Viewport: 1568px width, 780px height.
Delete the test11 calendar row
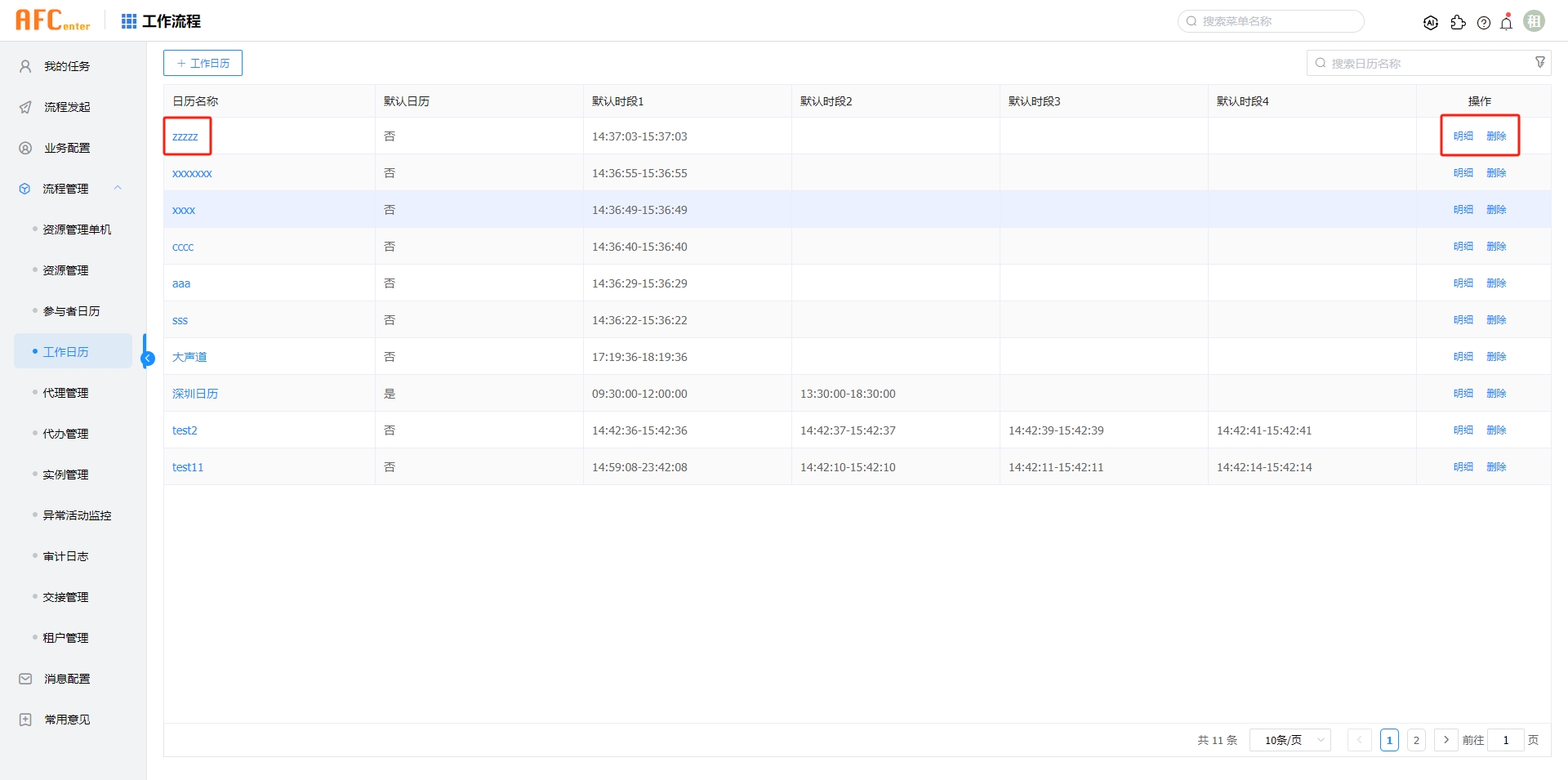click(1498, 466)
